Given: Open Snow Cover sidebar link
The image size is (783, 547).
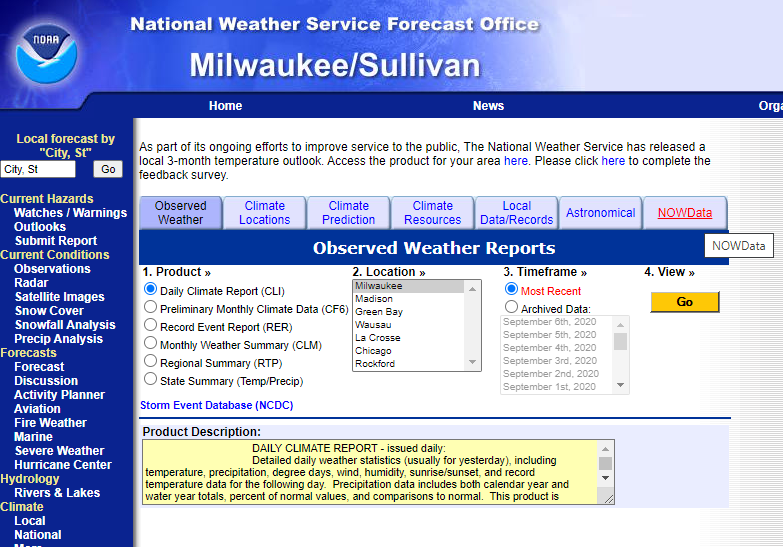Looking at the screenshot, I should [49, 311].
